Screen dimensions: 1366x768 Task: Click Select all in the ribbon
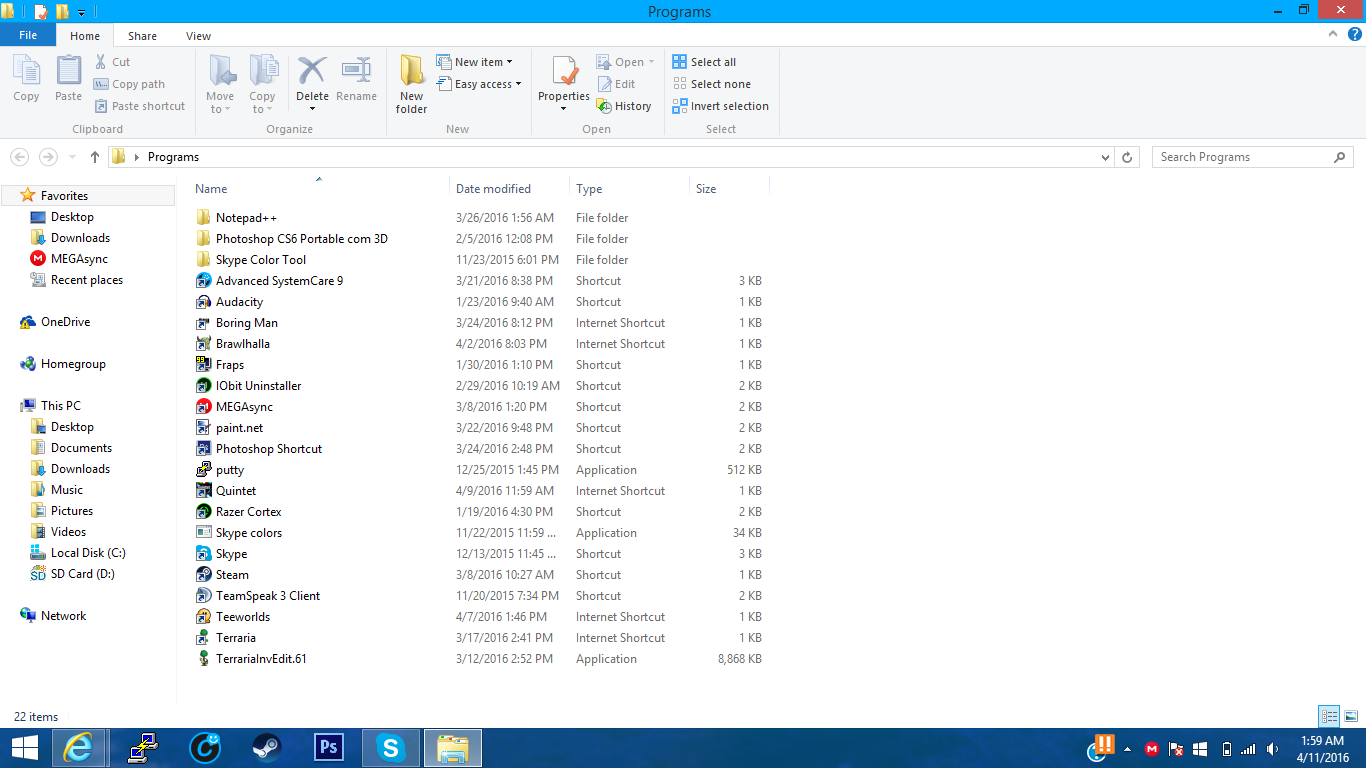coord(704,62)
